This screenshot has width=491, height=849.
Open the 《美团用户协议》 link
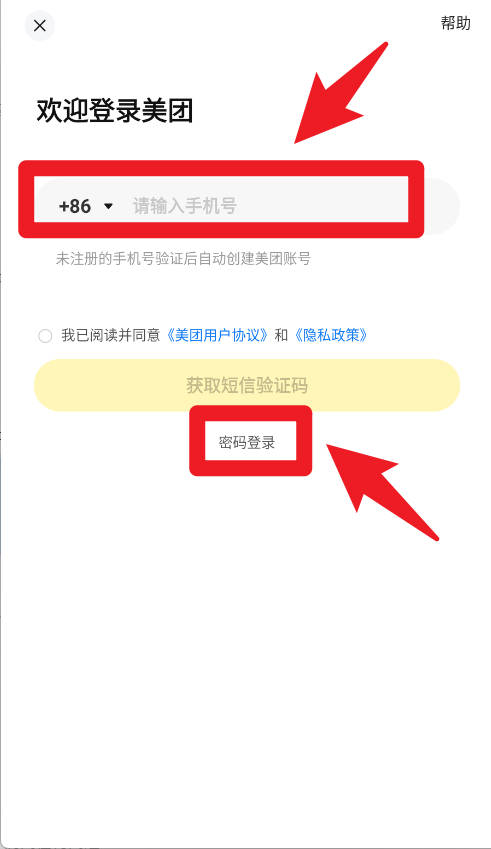click(x=218, y=335)
